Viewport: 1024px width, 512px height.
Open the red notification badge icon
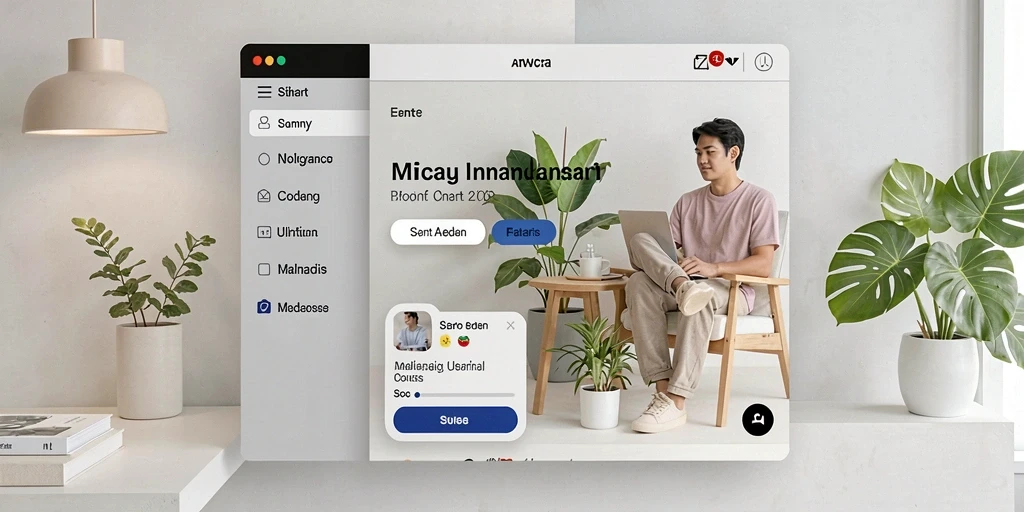pos(716,59)
